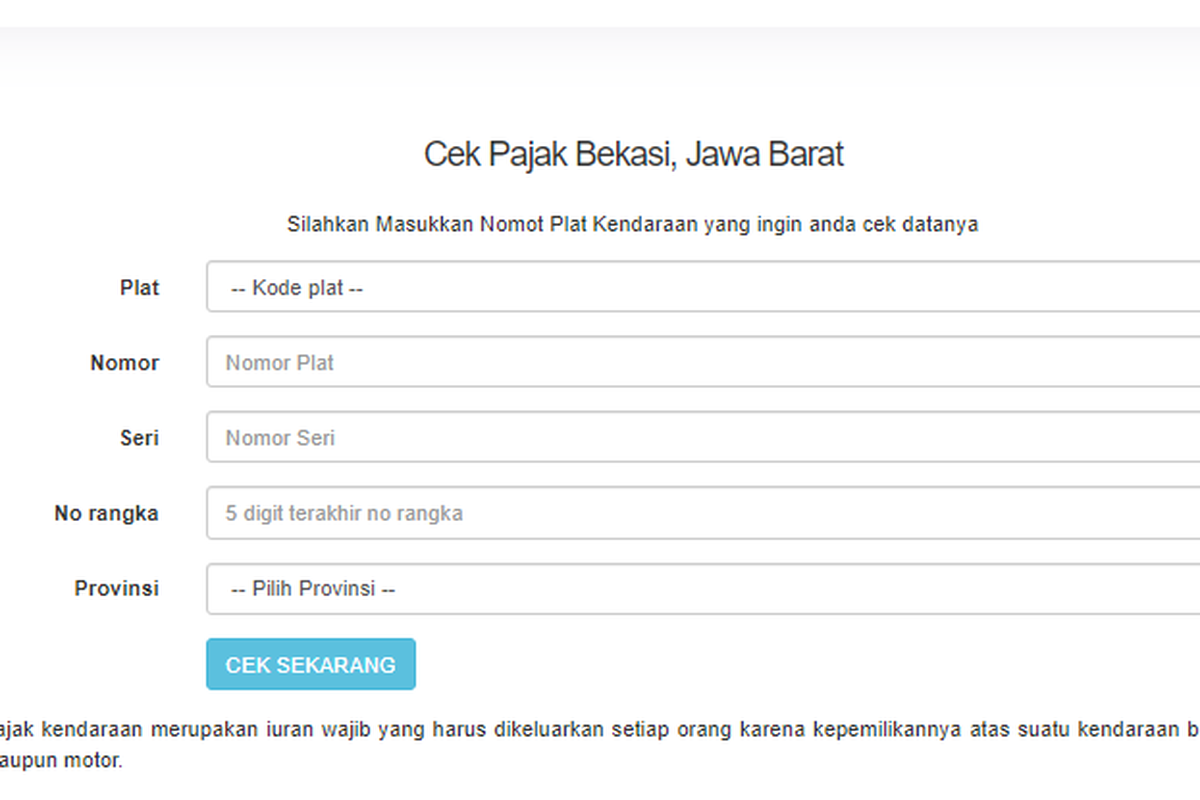Click the Nomor row label

tap(124, 362)
